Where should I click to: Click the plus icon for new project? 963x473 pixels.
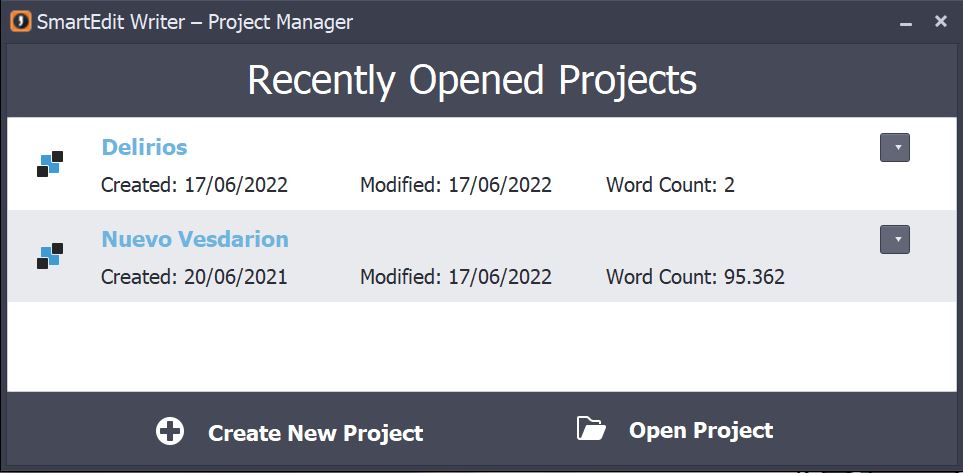pos(170,431)
